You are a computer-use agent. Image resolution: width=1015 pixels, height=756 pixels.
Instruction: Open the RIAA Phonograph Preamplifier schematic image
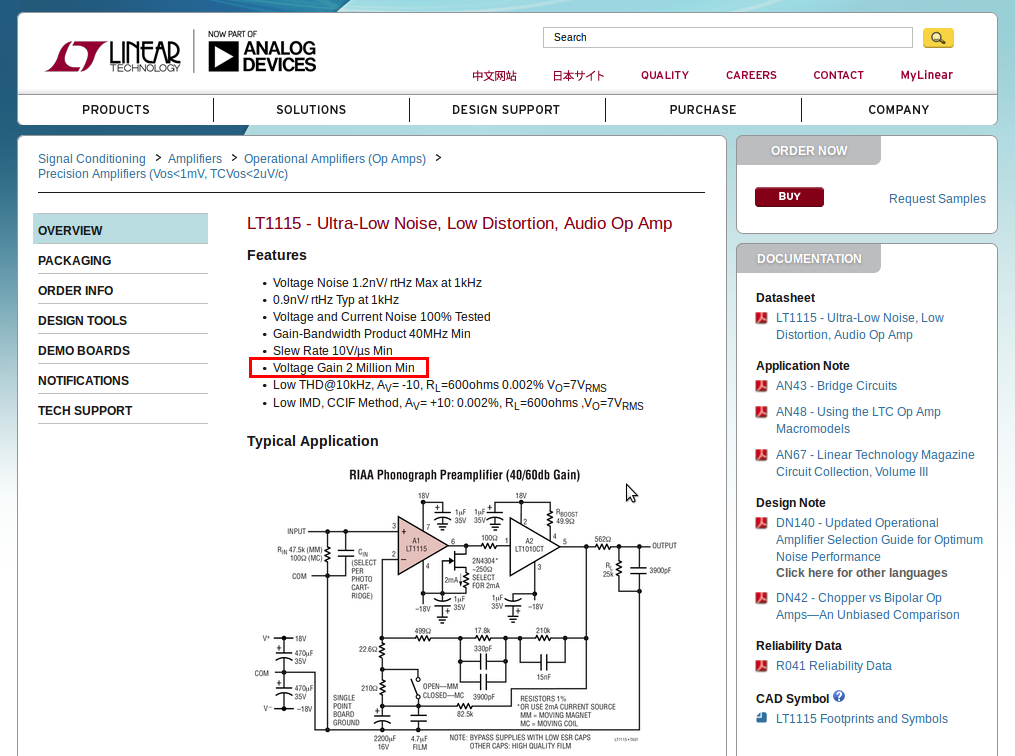click(465, 609)
